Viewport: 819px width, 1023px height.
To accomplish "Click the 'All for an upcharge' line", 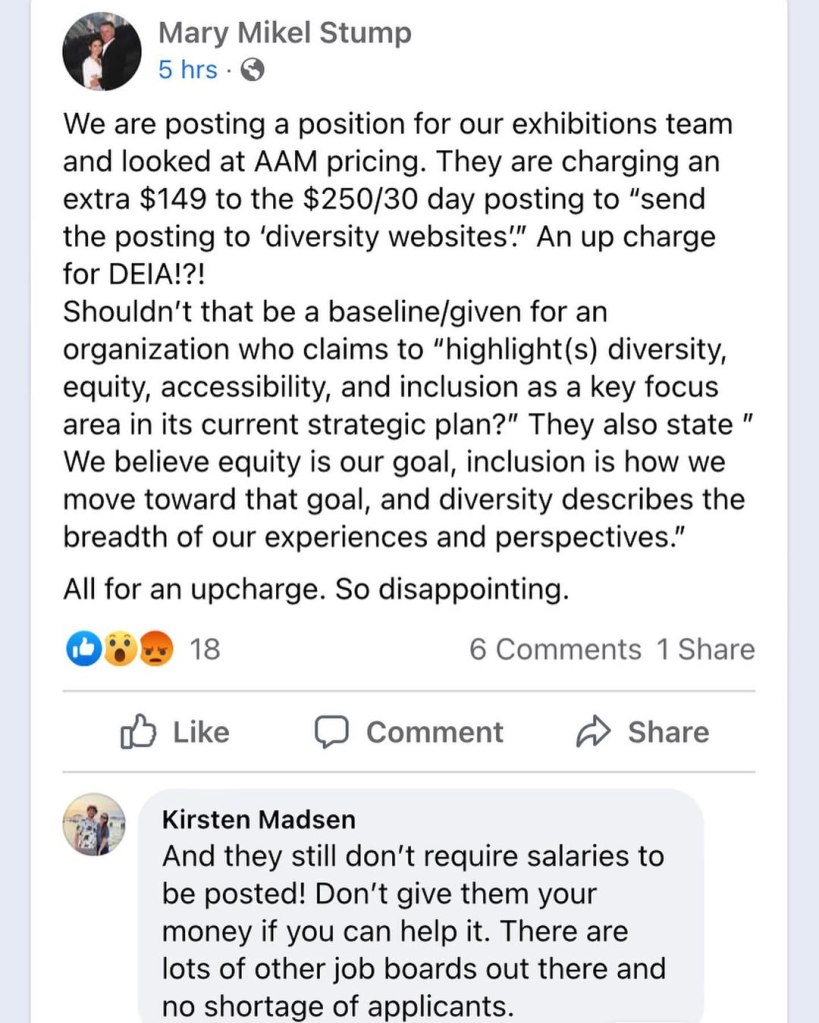I will (315, 589).
